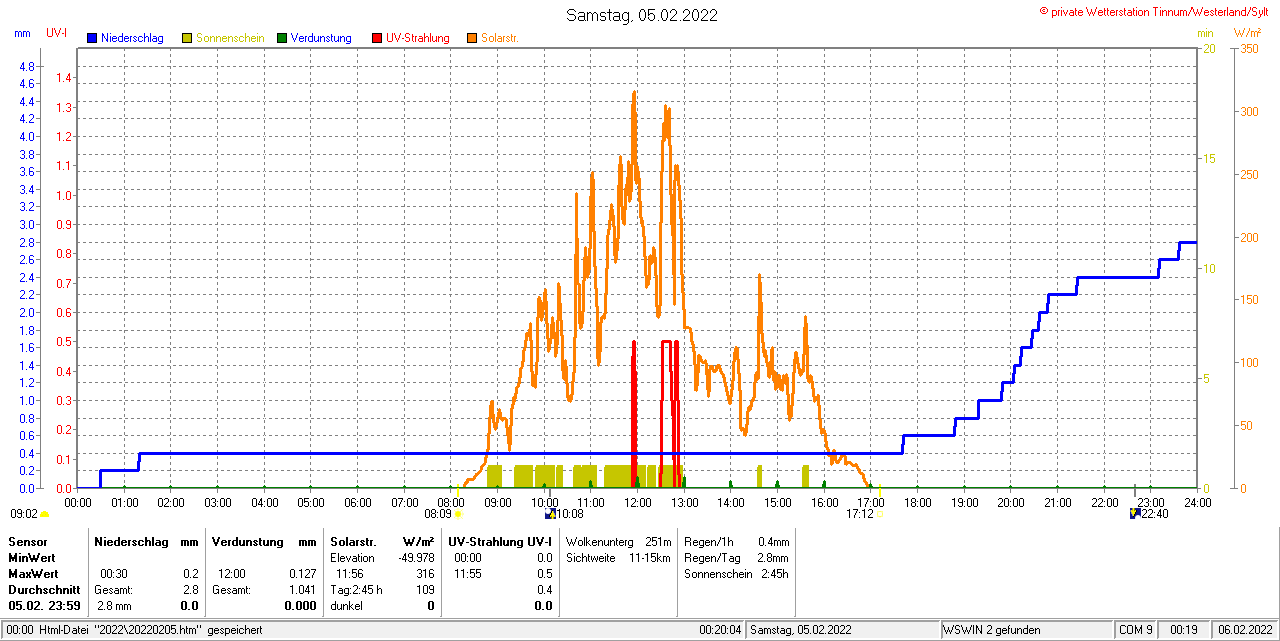Select the Solarstr. legend label
The height and width of the screenshot is (641, 1280).
499,38
